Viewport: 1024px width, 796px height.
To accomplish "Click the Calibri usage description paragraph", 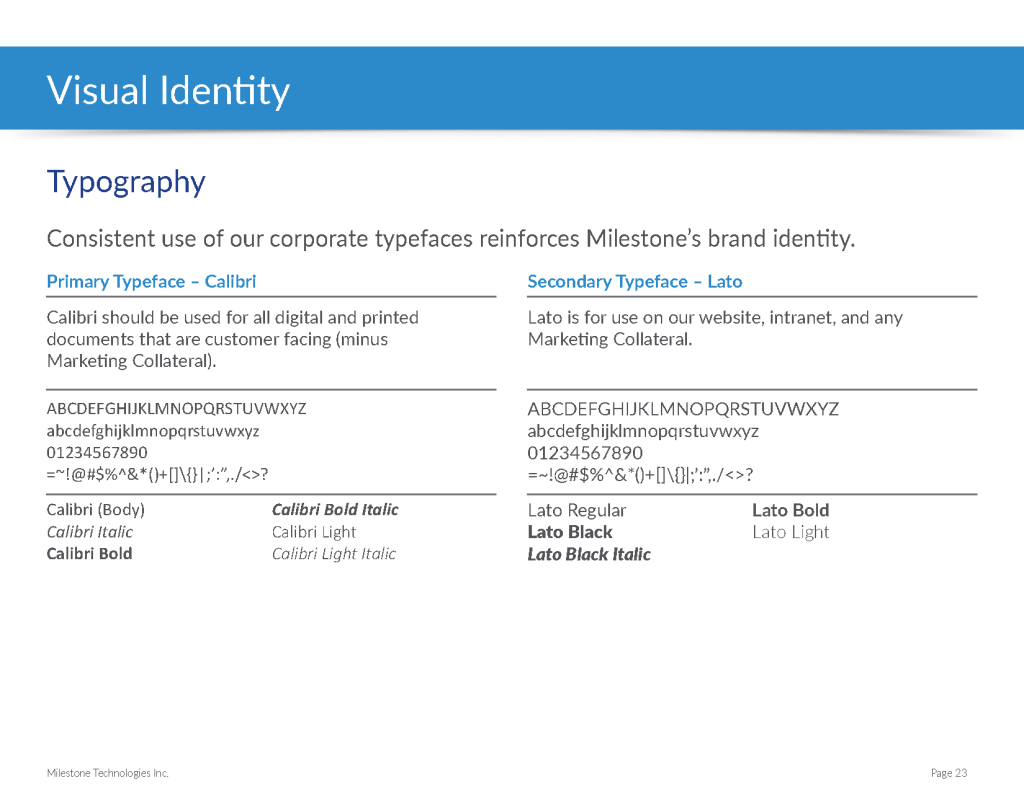I will (232, 339).
